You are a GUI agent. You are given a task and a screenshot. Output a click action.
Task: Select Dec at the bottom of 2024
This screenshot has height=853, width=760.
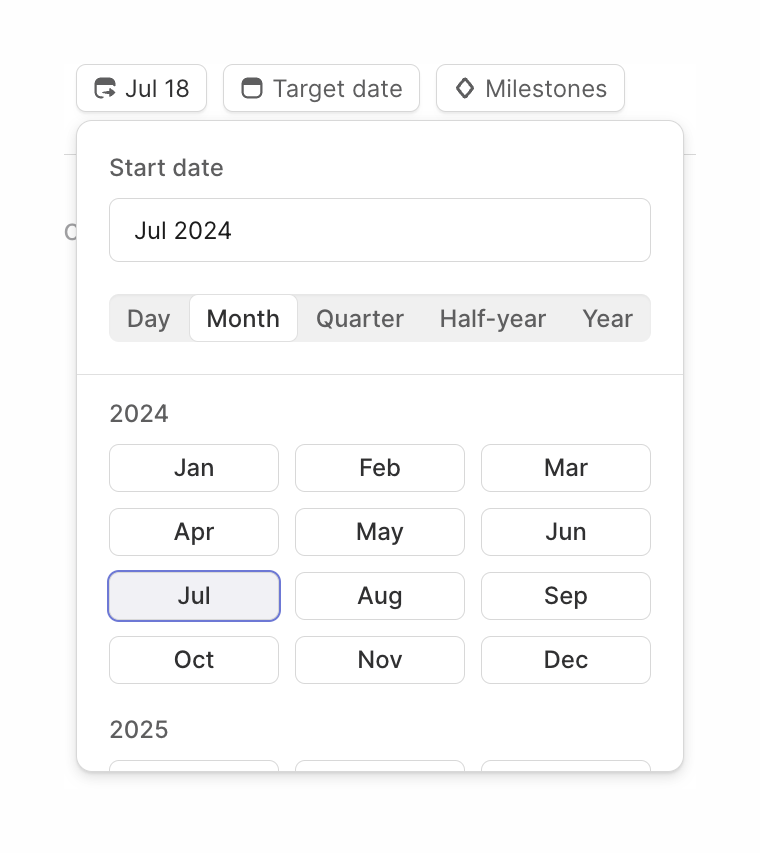click(x=565, y=660)
